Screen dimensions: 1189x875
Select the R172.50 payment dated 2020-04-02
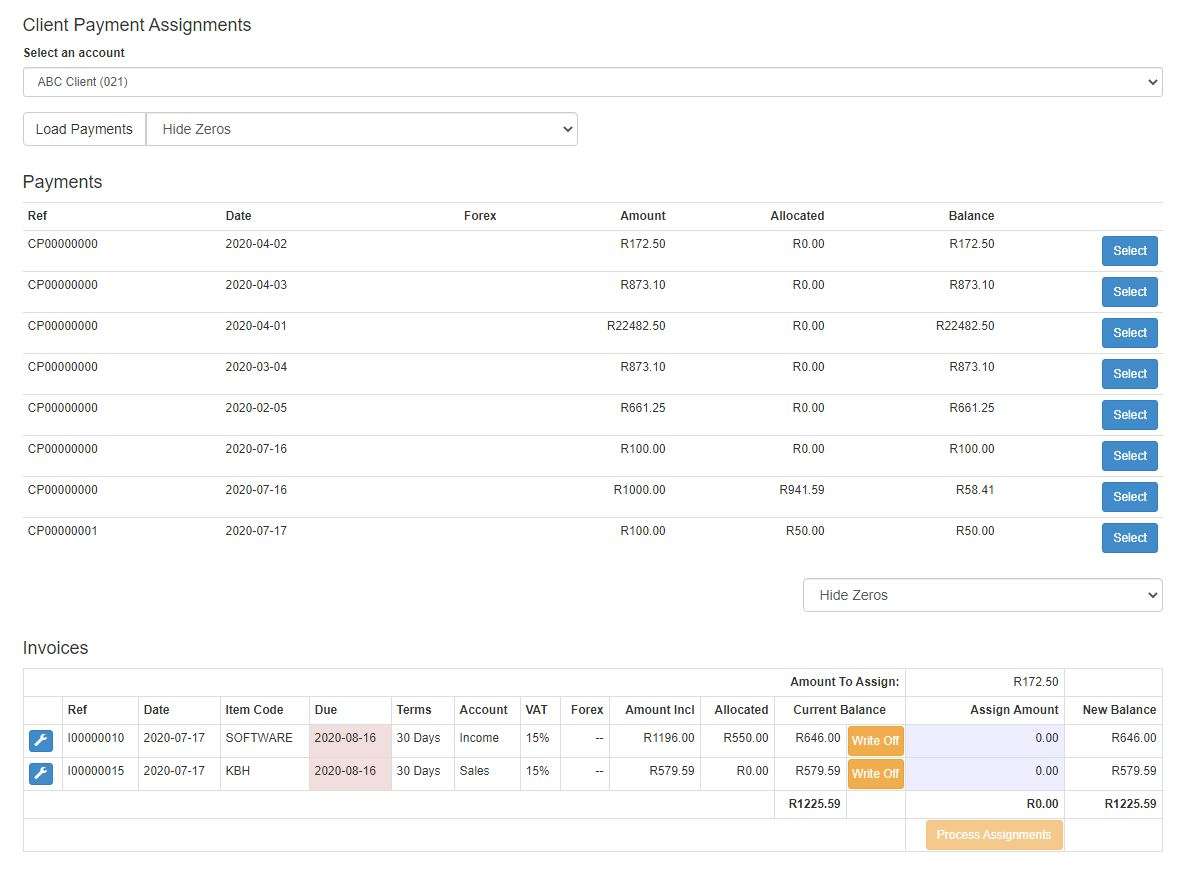1129,251
